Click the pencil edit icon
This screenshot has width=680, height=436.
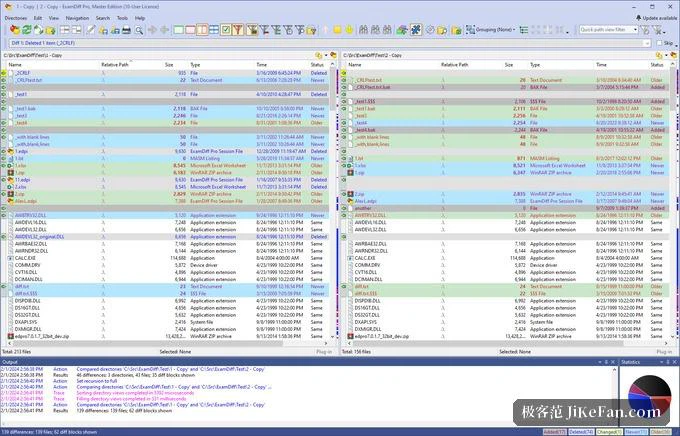[x=91, y=30]
